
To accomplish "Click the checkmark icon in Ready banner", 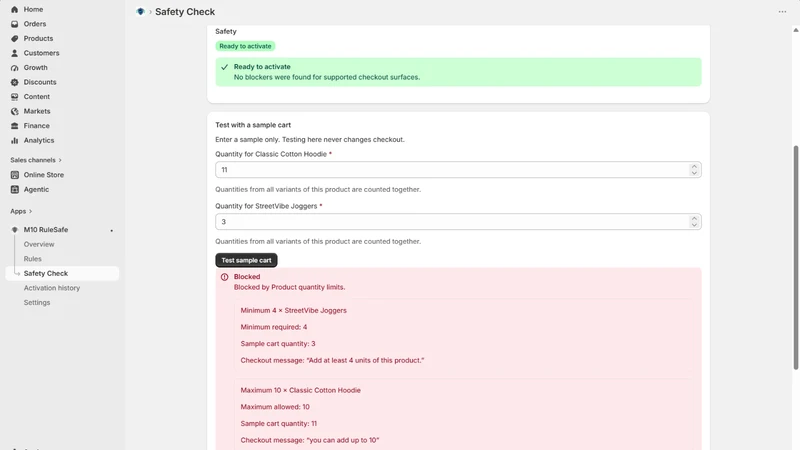I will point(224,67).
